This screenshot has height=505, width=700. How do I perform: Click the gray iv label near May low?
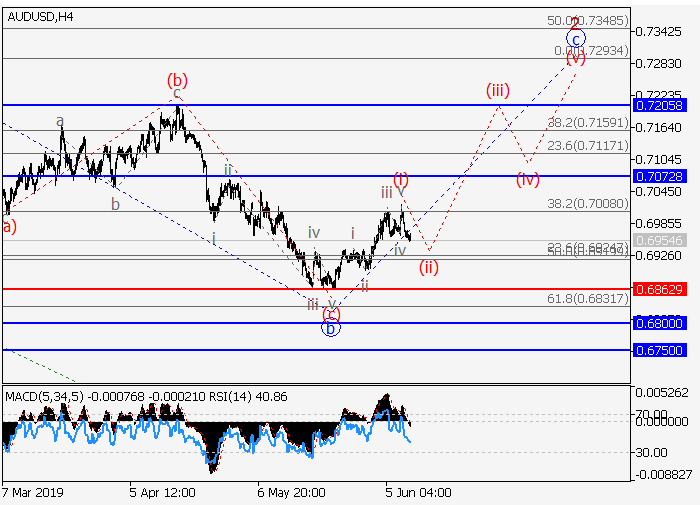click(314, 233)
